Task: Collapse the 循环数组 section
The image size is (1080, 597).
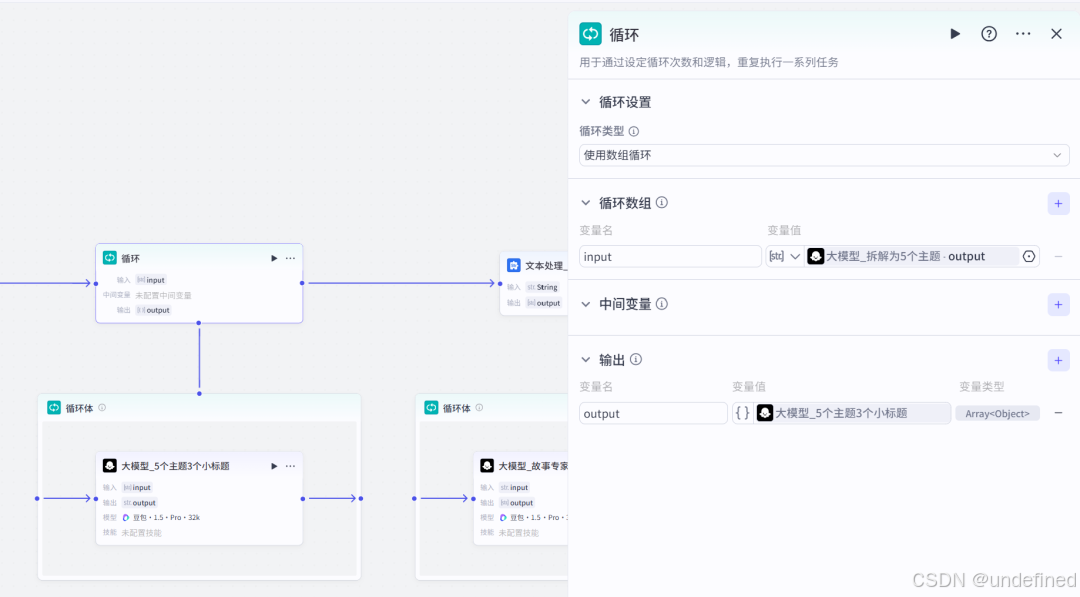Action: pyautogui.click(x=585, y=202)
